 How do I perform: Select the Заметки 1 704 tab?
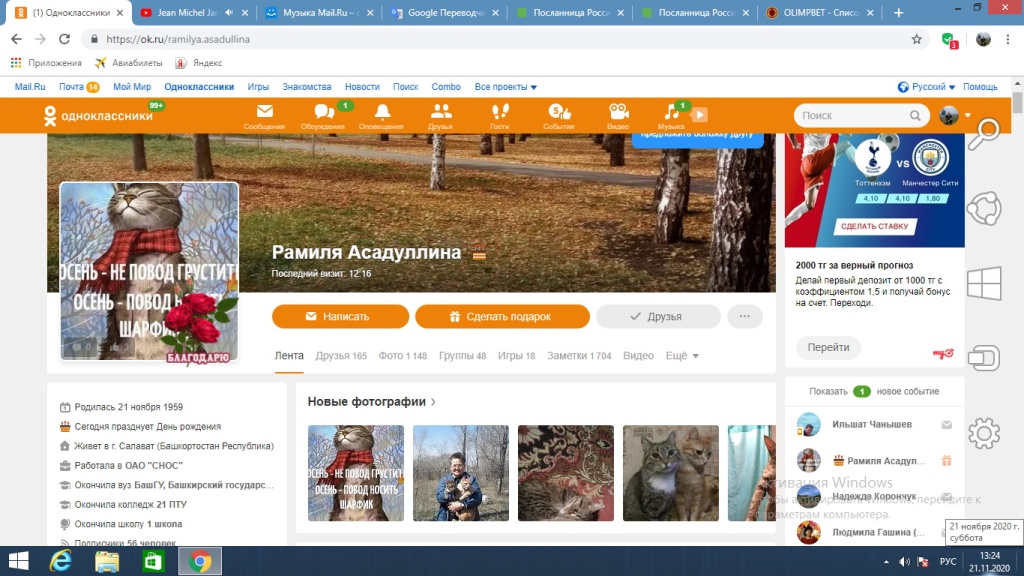click(579, 356)
